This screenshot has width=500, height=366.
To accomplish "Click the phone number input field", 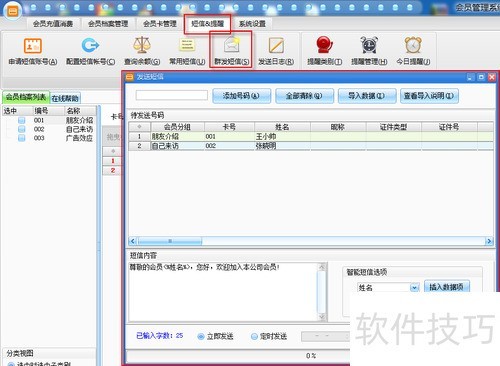I will (x=172, y=95).
